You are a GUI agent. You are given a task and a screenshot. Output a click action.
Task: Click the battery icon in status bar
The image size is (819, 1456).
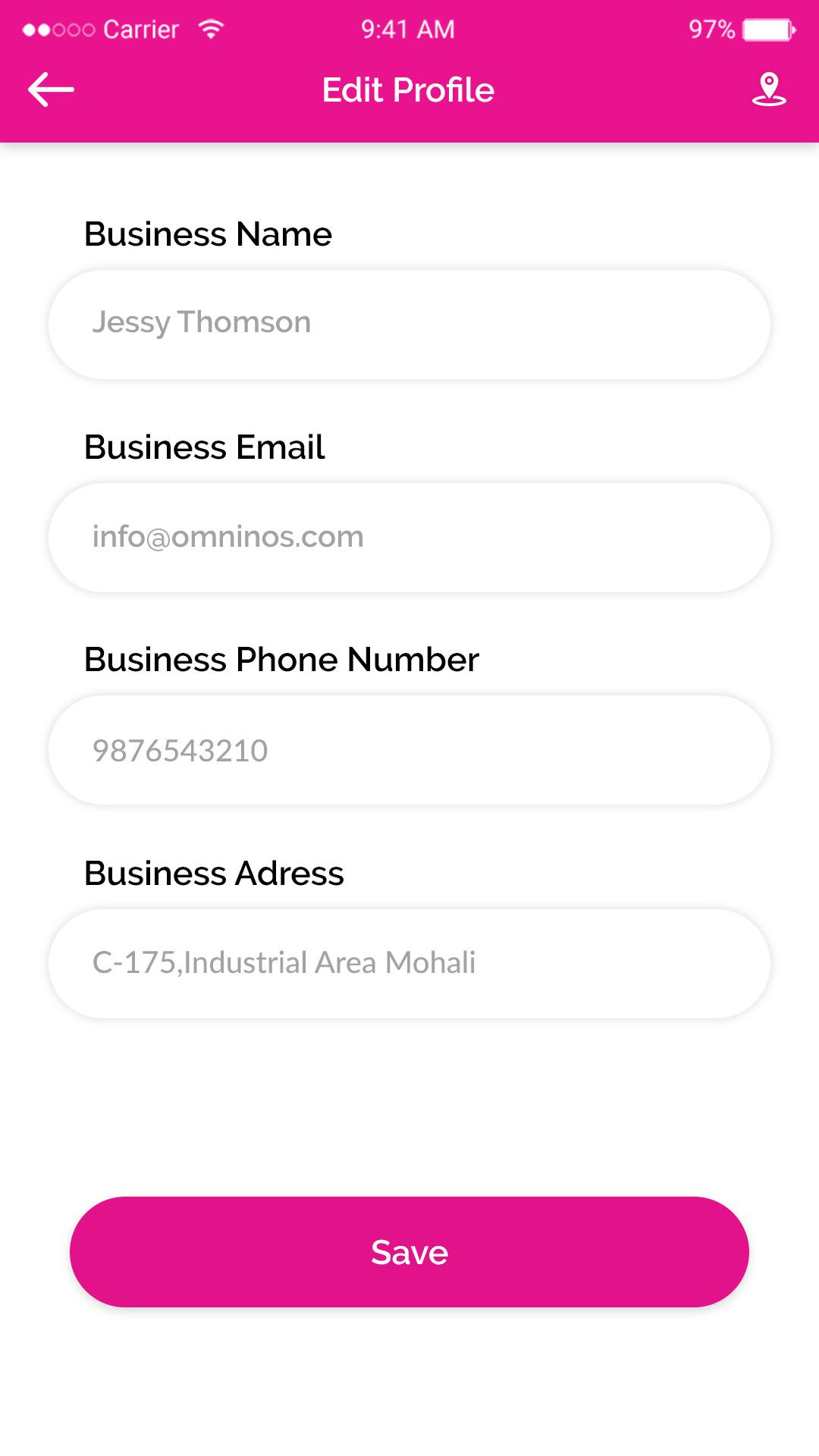(x=769, y=30)
